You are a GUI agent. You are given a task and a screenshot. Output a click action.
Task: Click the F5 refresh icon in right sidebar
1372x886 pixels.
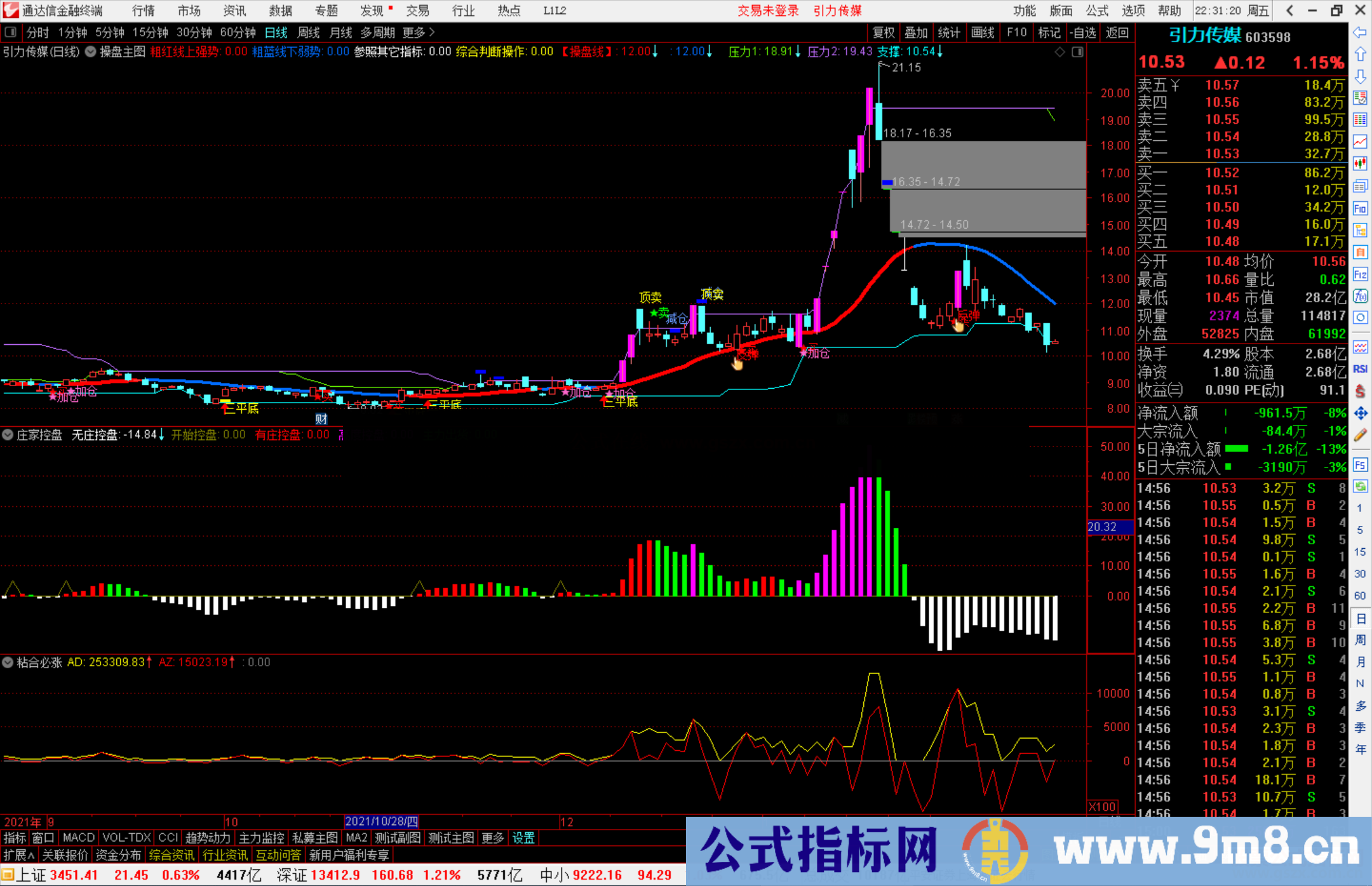click(x=1361, y=466)
